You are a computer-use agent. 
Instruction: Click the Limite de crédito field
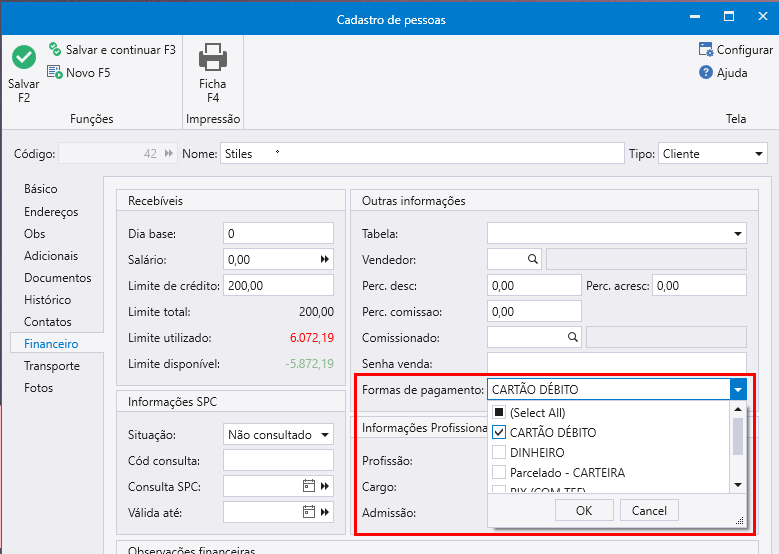point(278,285)
